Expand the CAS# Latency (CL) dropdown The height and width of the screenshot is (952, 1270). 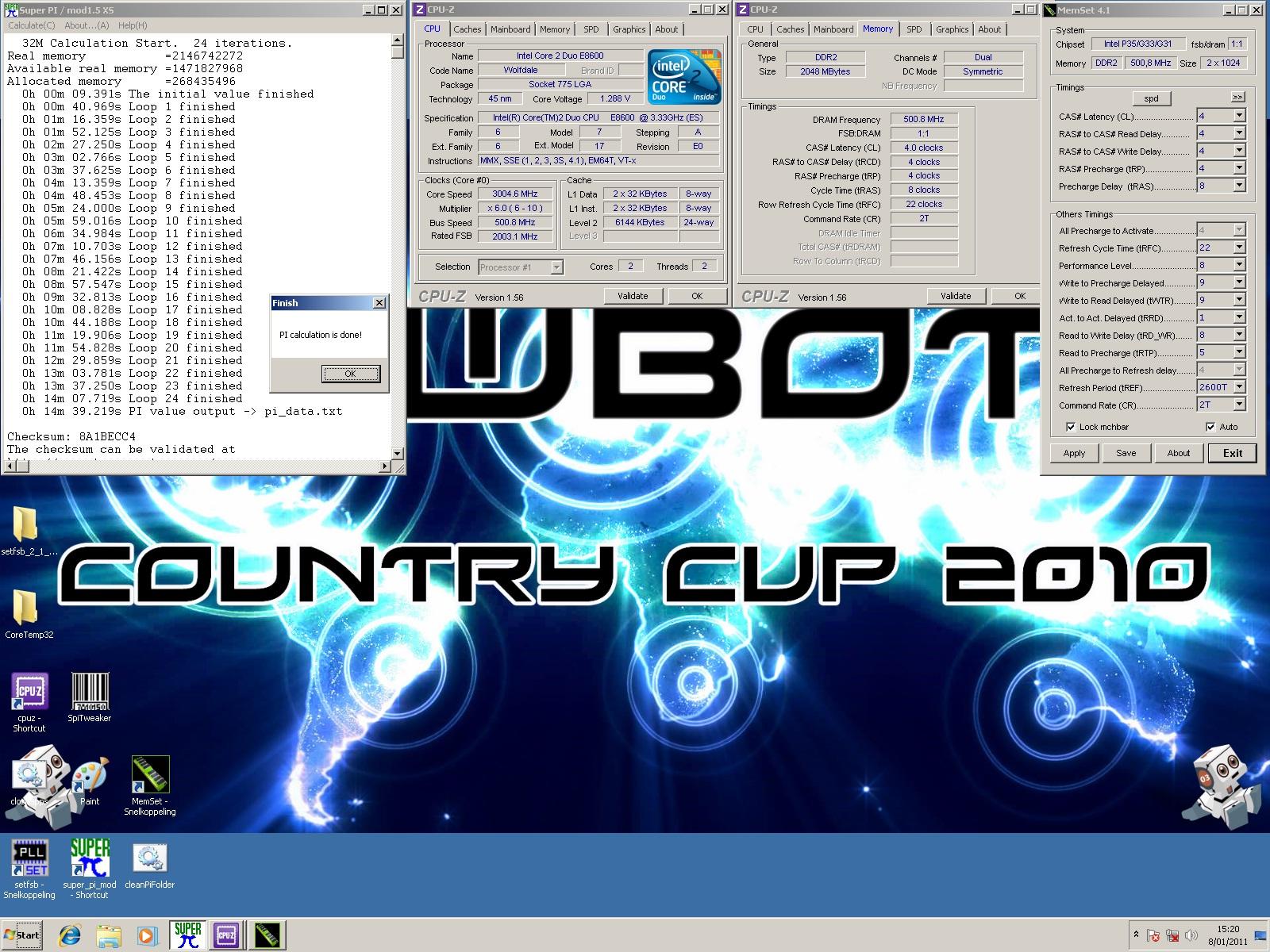click(x=1239, y=116)
